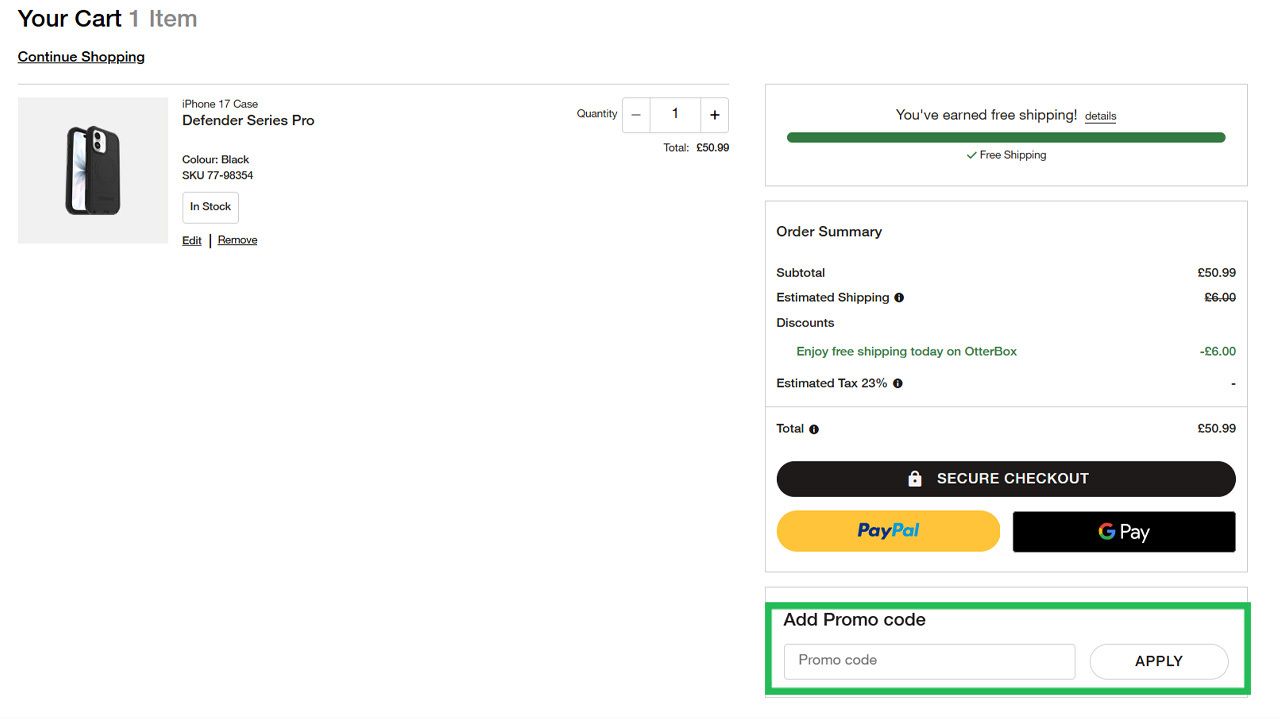
Task: Click the Estimated Tax info icon
Action: (x=897, y=384)
